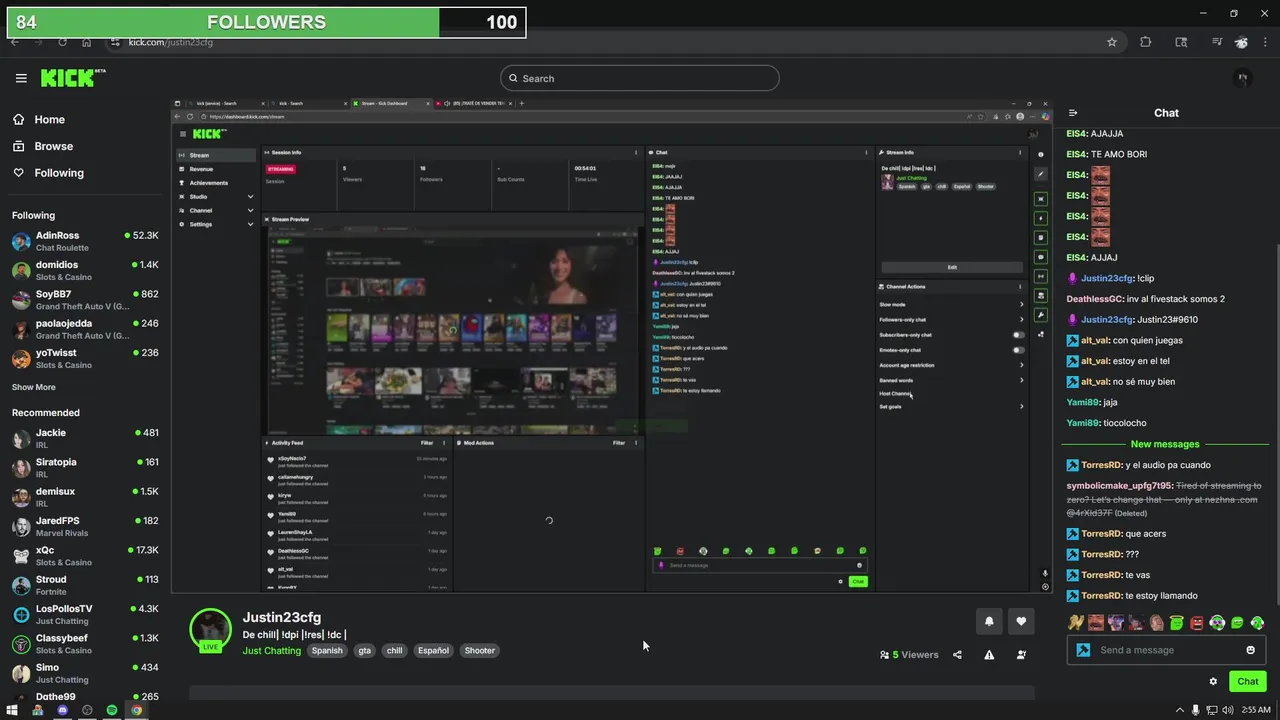Click Jackie avatar in Recommended list
Screen dimensions: 1280x720
click(21, 439)
